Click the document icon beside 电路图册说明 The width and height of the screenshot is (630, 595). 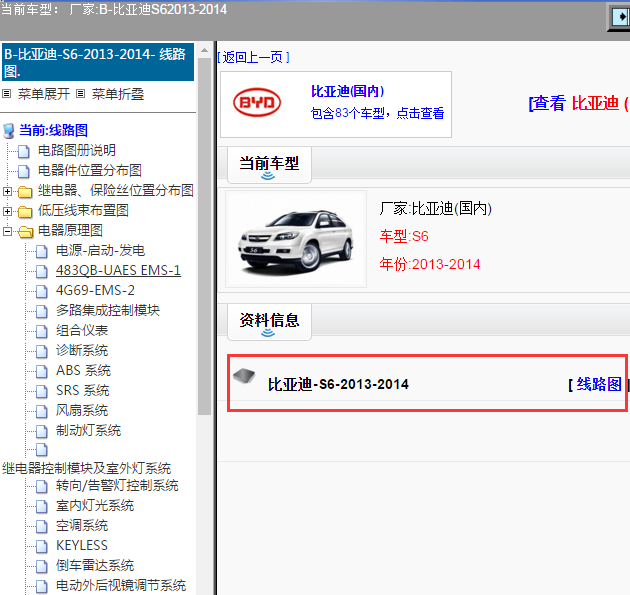click(x=24, y=151)
